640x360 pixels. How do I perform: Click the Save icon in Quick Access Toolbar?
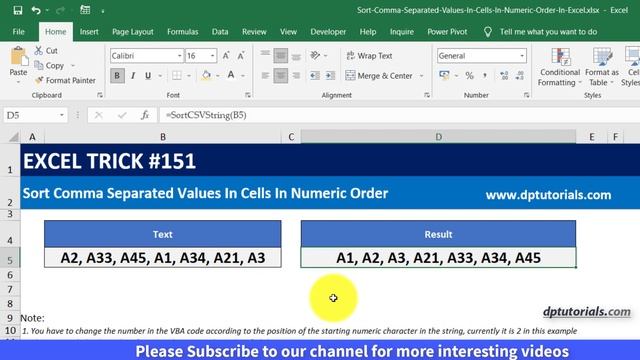18,10
